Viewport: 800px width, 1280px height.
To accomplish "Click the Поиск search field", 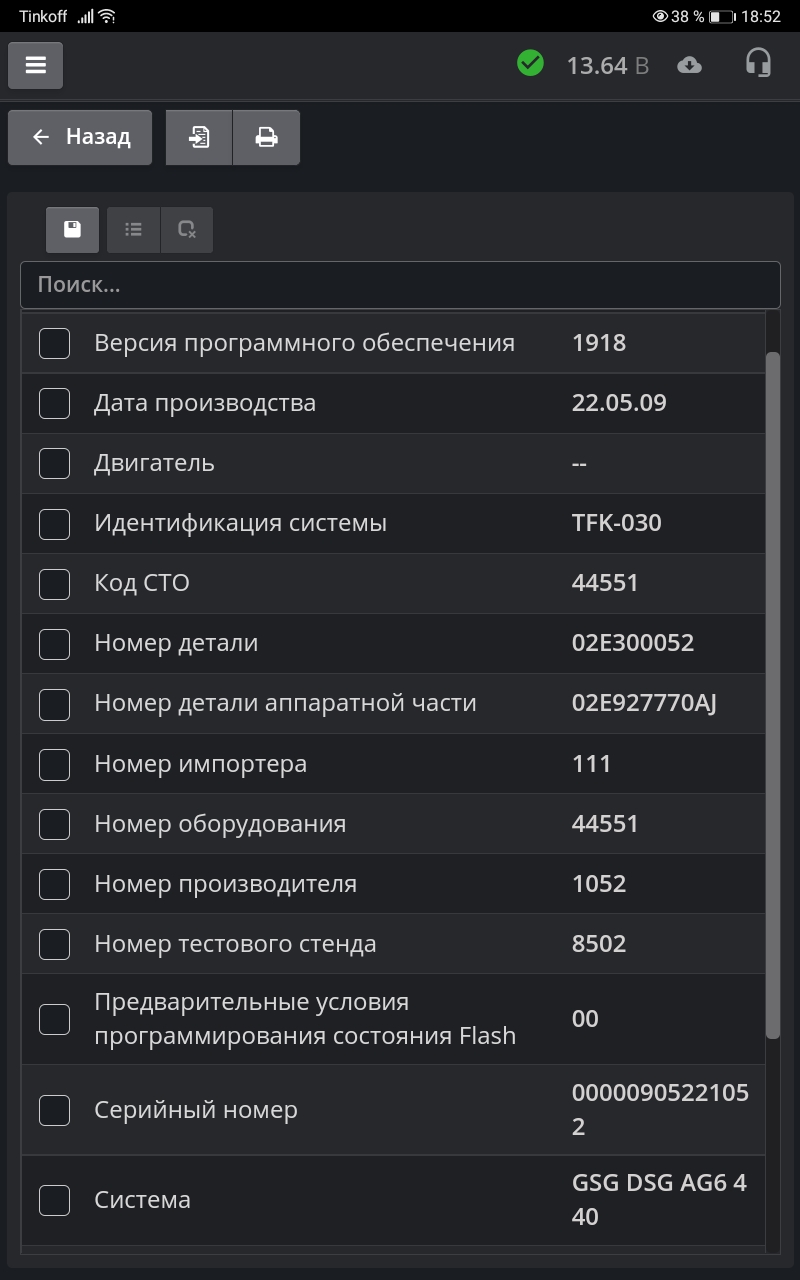I will [x=400, y=285].
